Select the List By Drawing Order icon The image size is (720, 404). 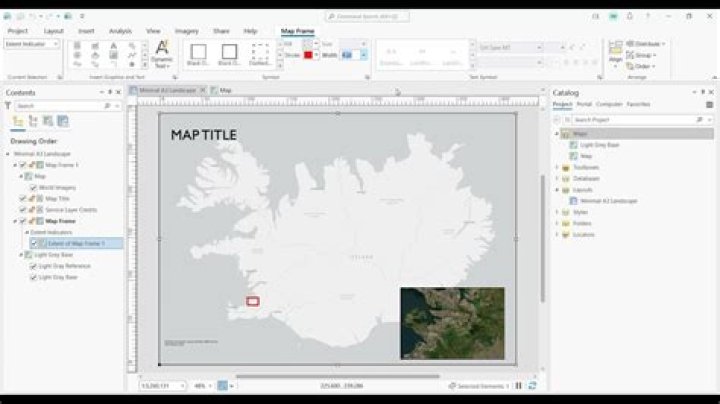18,121
